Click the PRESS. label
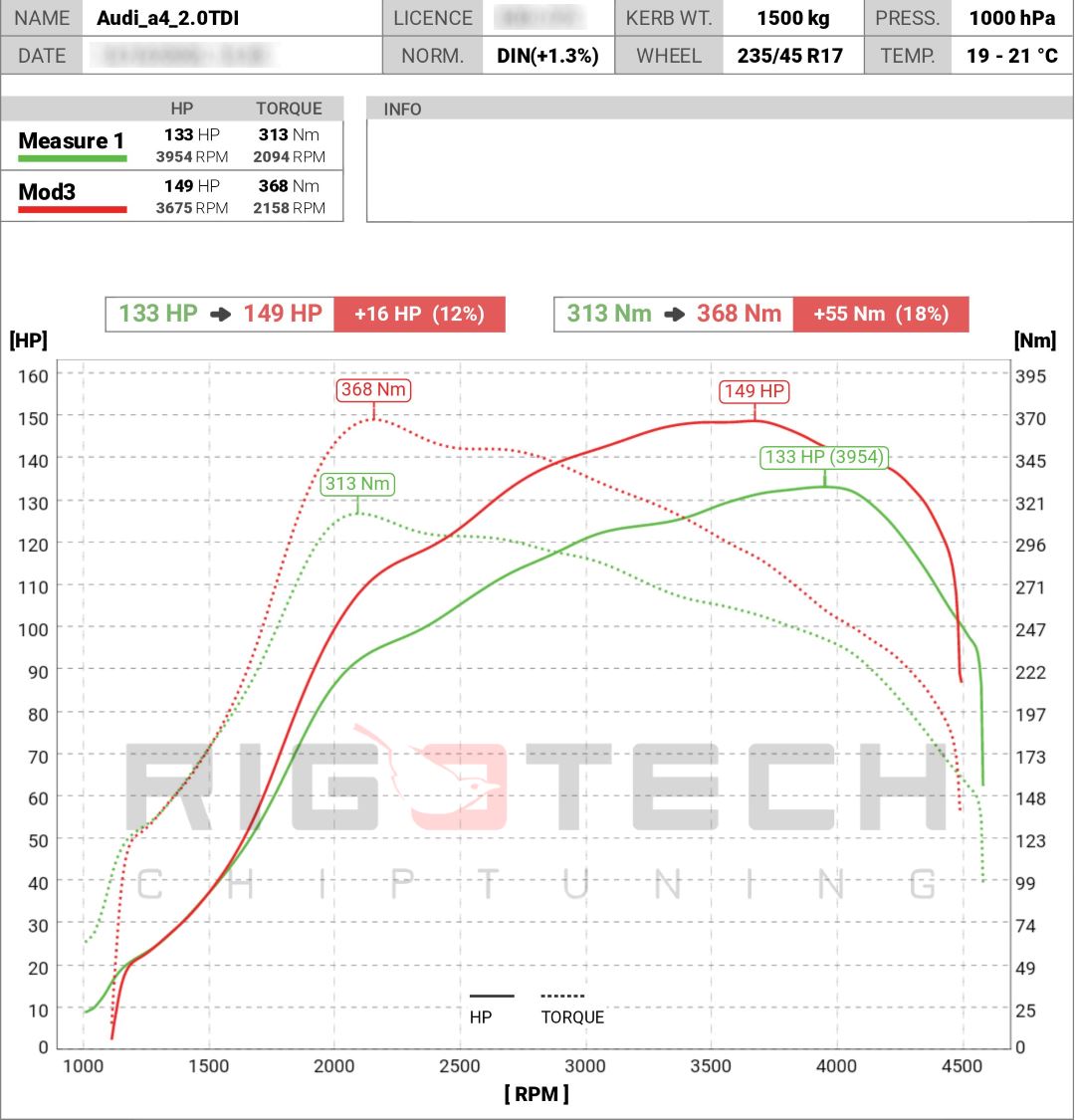The image size is (1075, 1120). pos(907,18)
